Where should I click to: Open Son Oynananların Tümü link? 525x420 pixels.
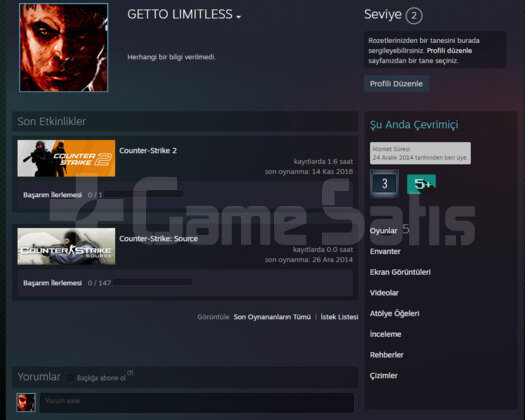[272, 317]
